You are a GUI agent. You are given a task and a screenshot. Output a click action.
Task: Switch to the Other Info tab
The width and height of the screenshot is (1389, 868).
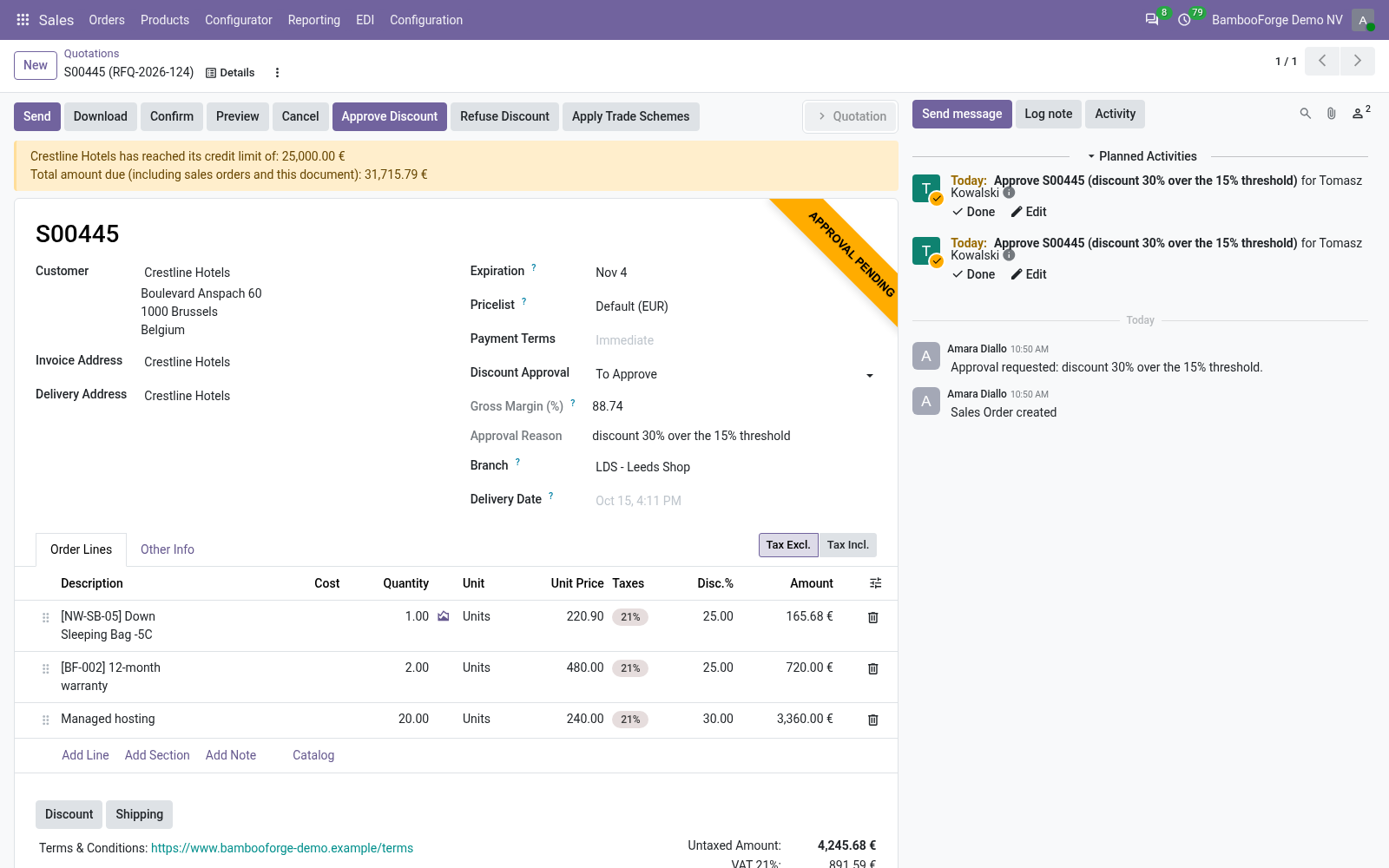(x=168, y=549)
